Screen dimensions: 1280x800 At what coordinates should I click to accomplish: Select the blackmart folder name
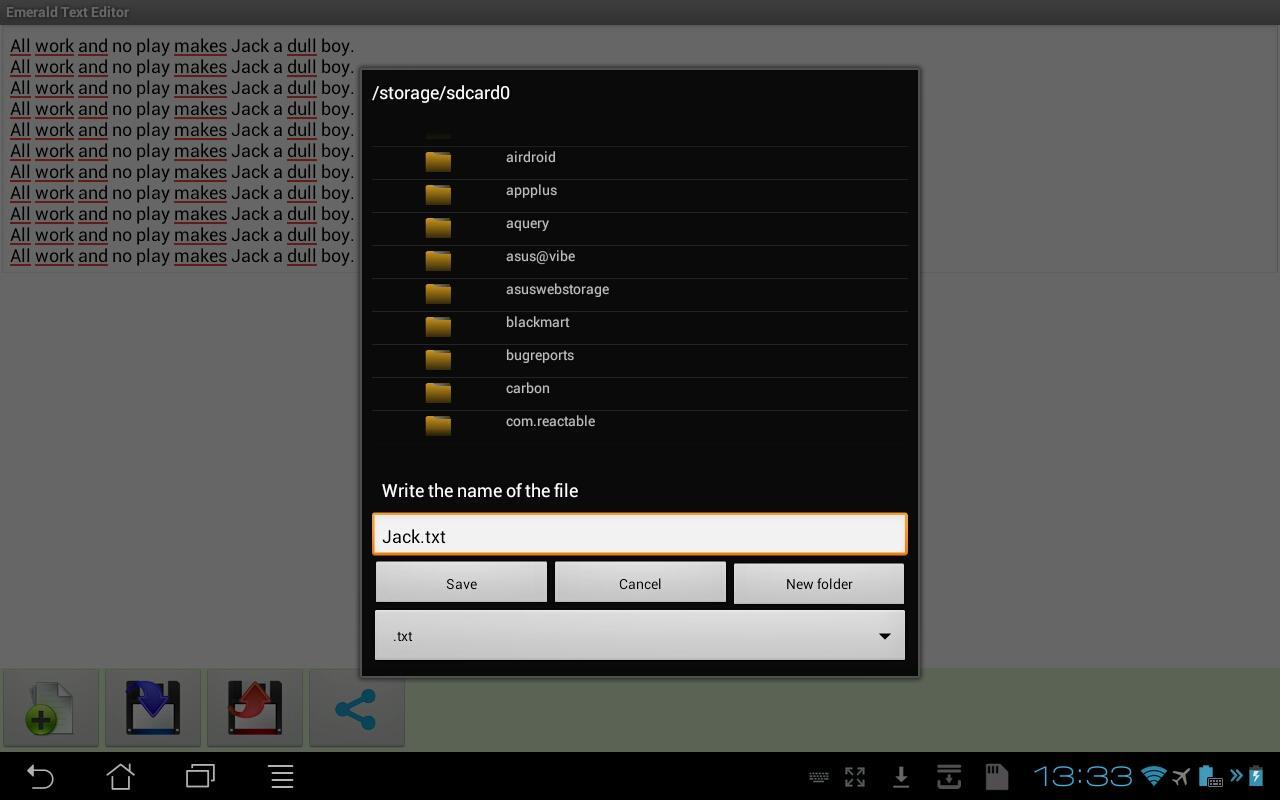click(x=538, y=322)
